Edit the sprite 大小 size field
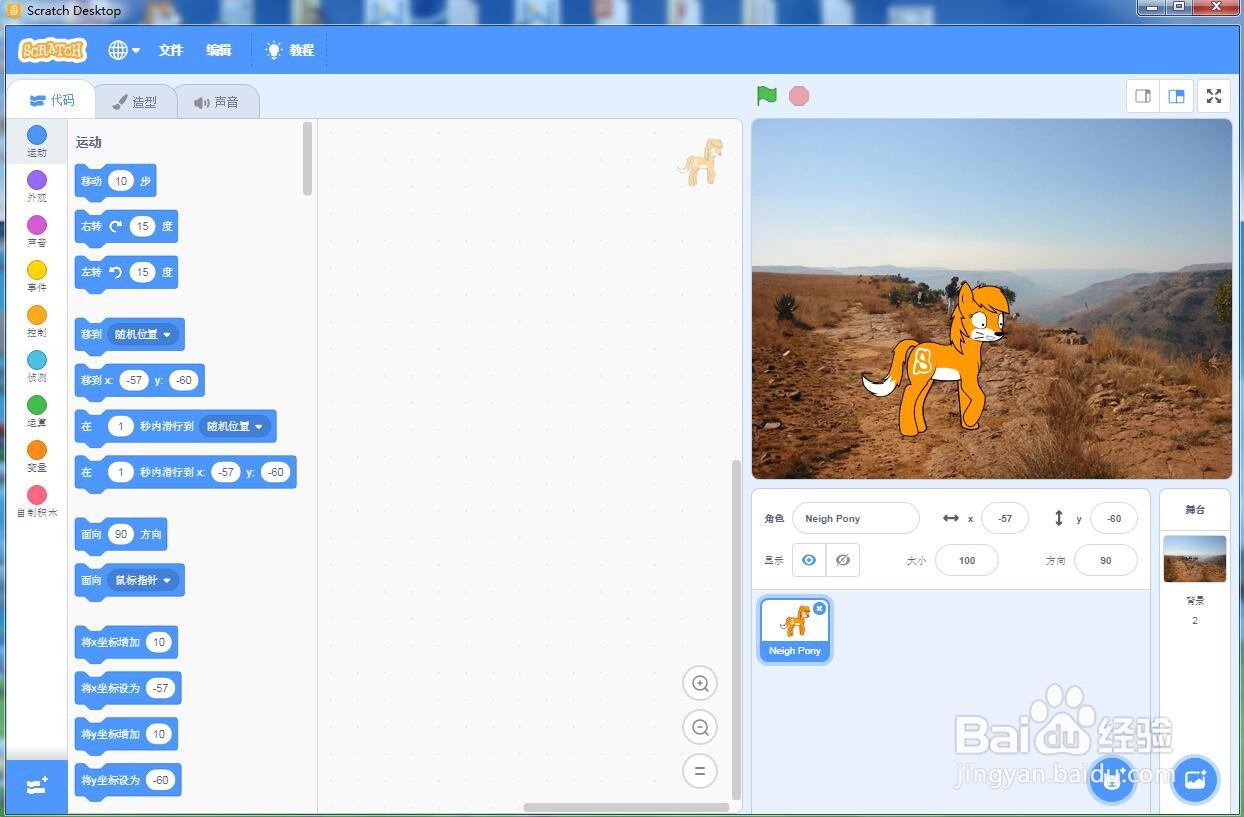The height and width of the screenshot is (817, 1244). tap(967, 560)
